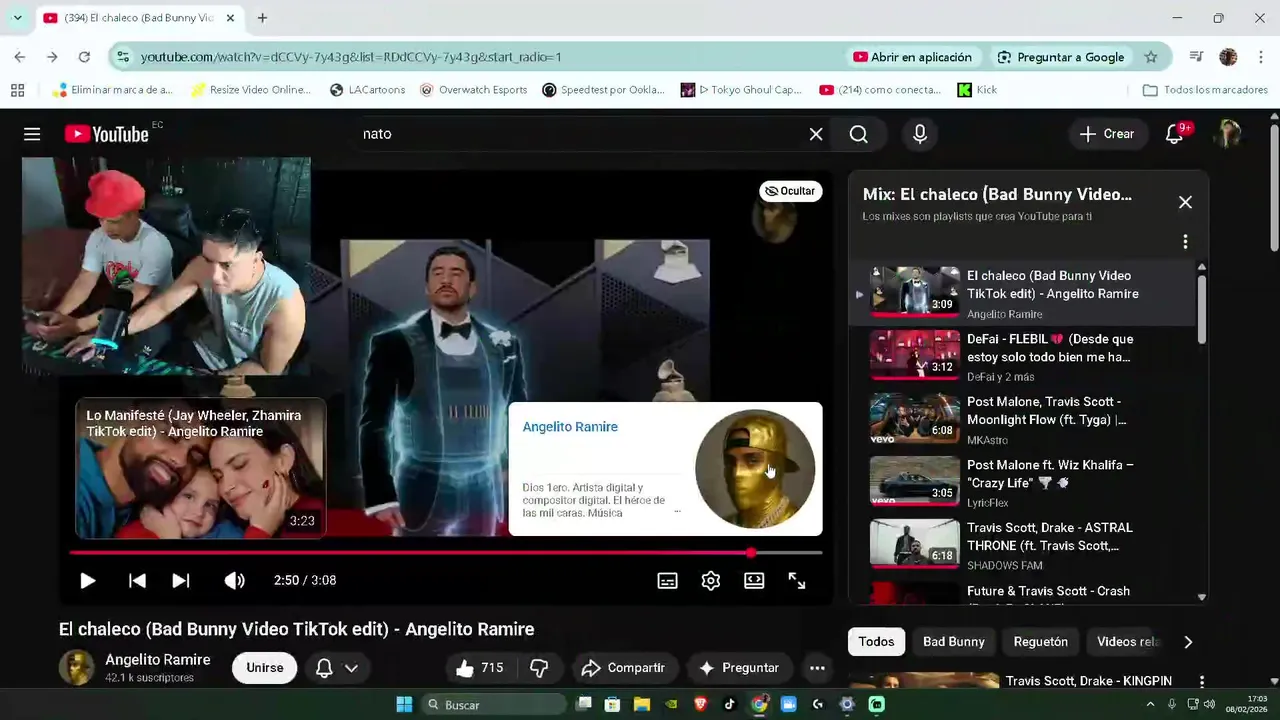1280x720 pixels.
Task: Select El chaleco in the mix list
Action: click(1023, 294)
